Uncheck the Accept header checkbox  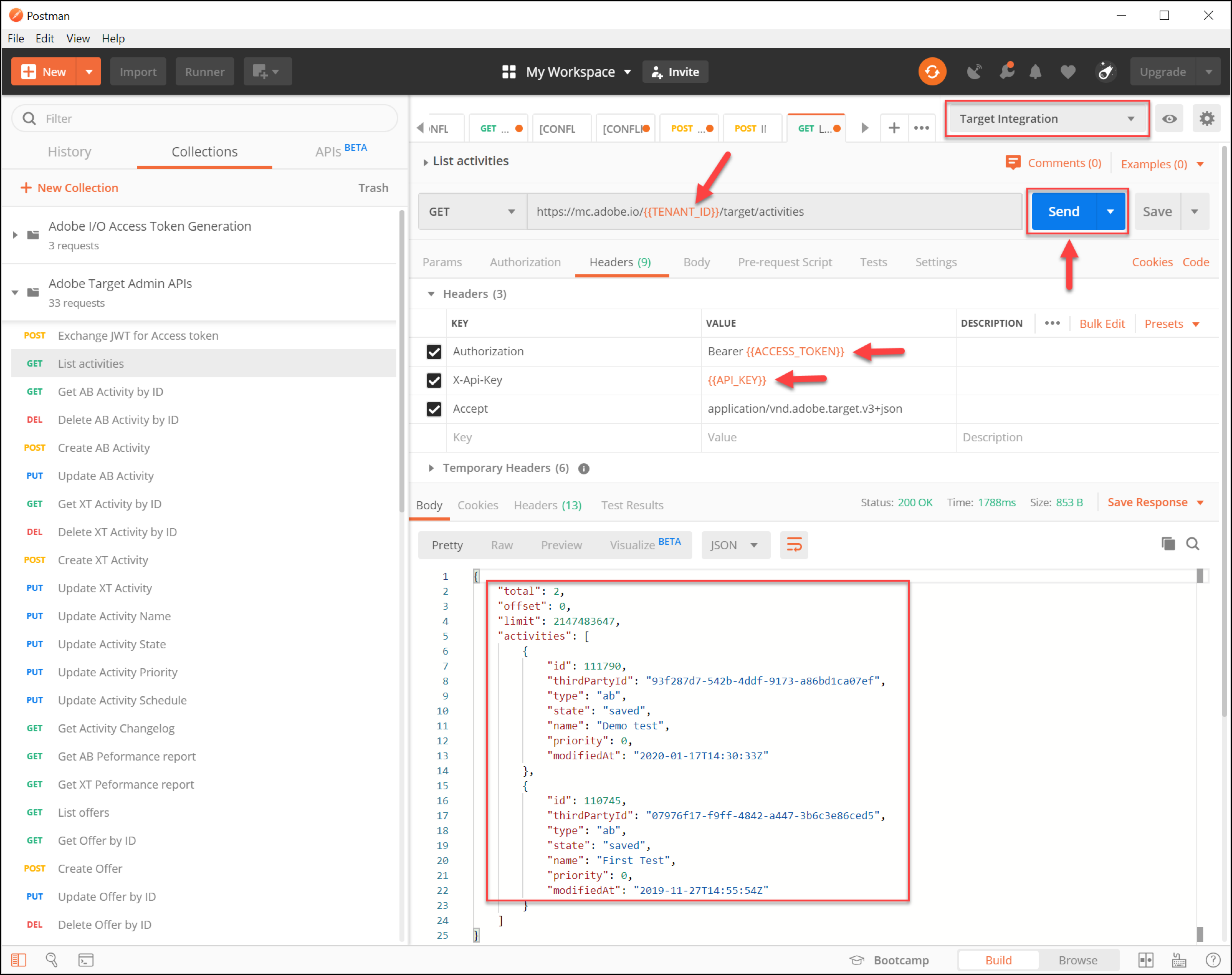click(x=434, y=409)
